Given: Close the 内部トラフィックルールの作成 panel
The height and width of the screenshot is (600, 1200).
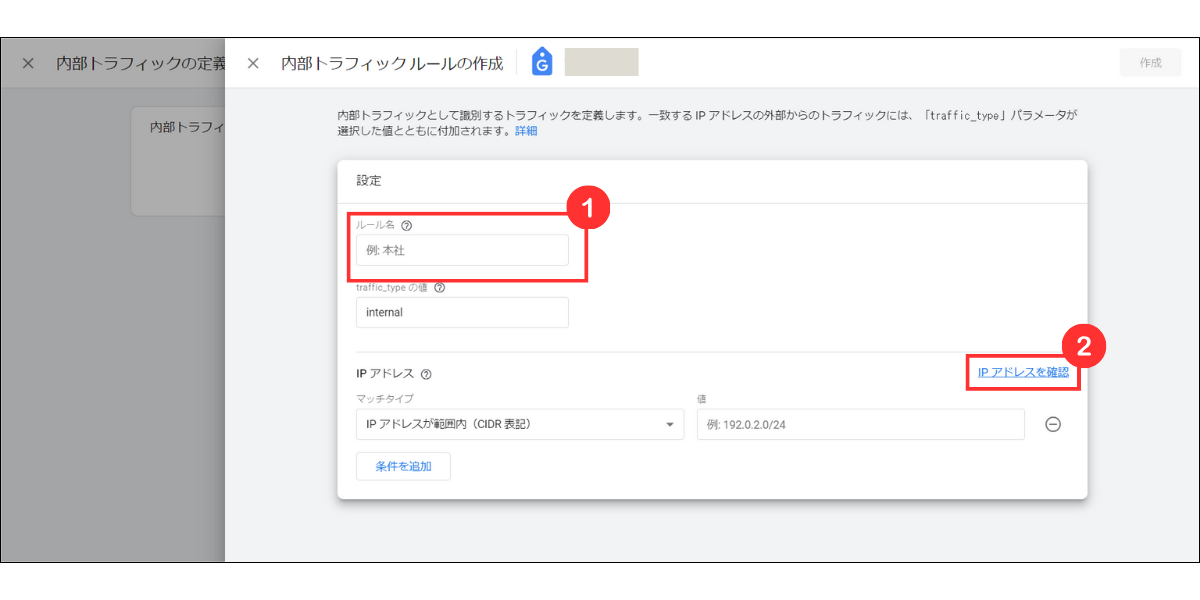Looking at the screenshot, I should tap(253, 63).
